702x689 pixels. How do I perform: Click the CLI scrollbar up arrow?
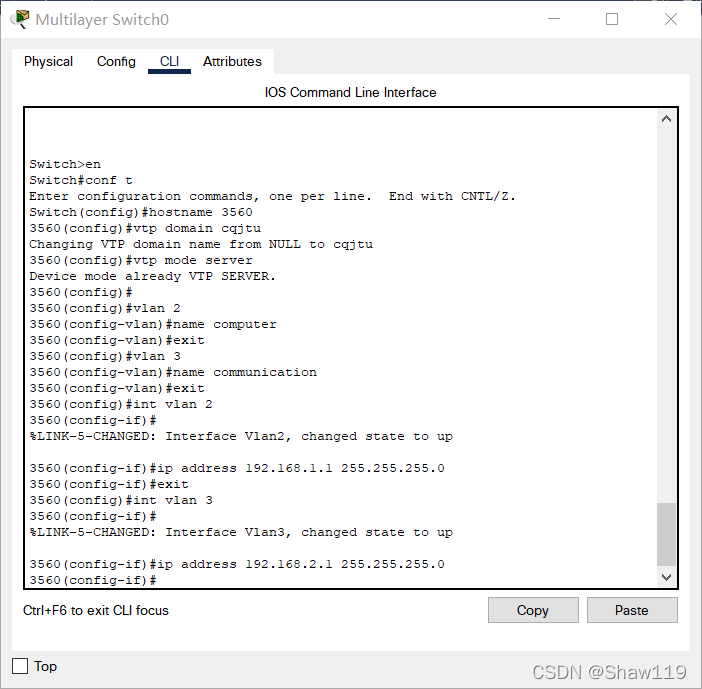666,119
